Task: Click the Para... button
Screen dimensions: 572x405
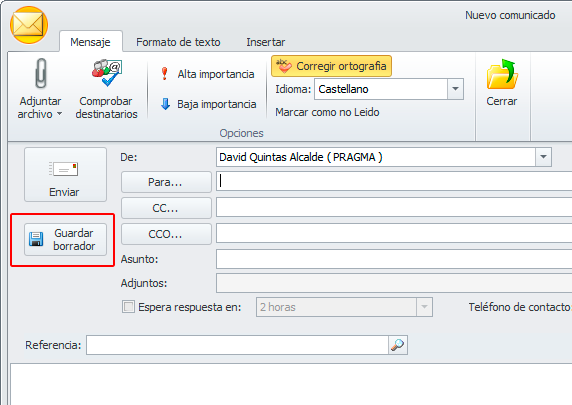Action: [166, 182]
